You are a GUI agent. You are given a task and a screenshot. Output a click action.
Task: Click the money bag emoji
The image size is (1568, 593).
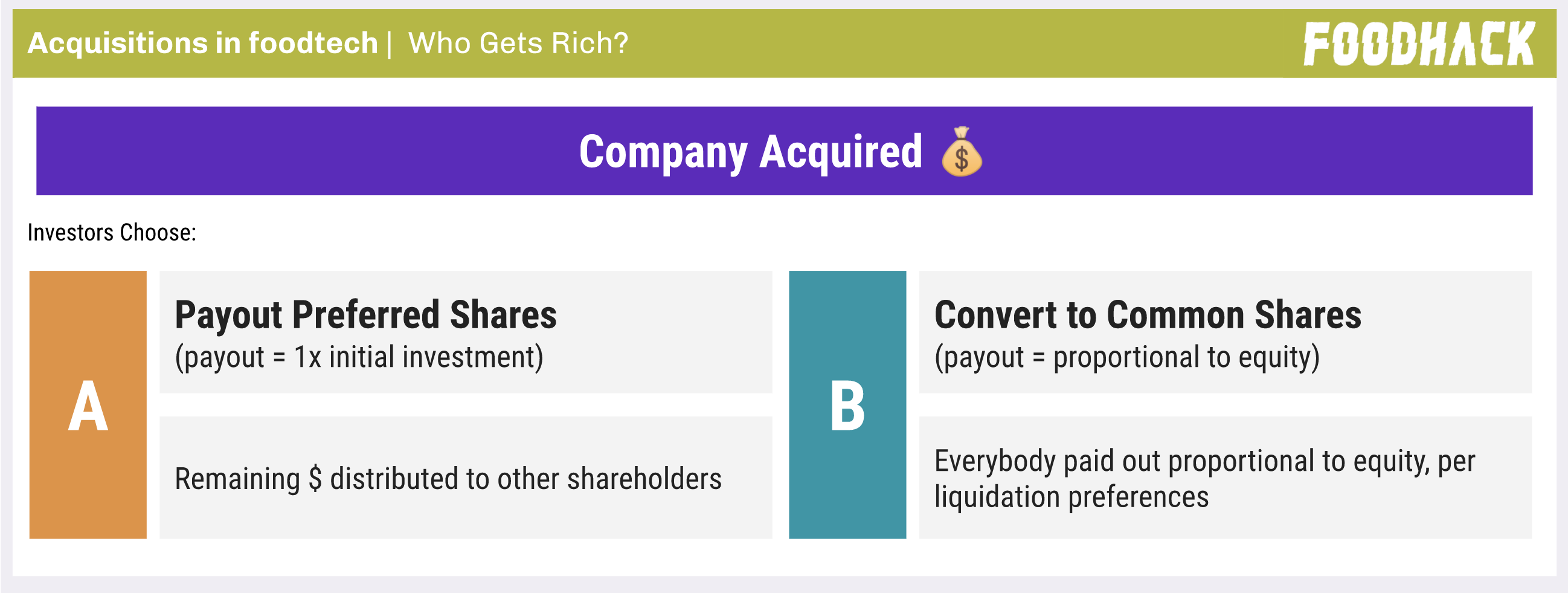(x=961, y=152)
